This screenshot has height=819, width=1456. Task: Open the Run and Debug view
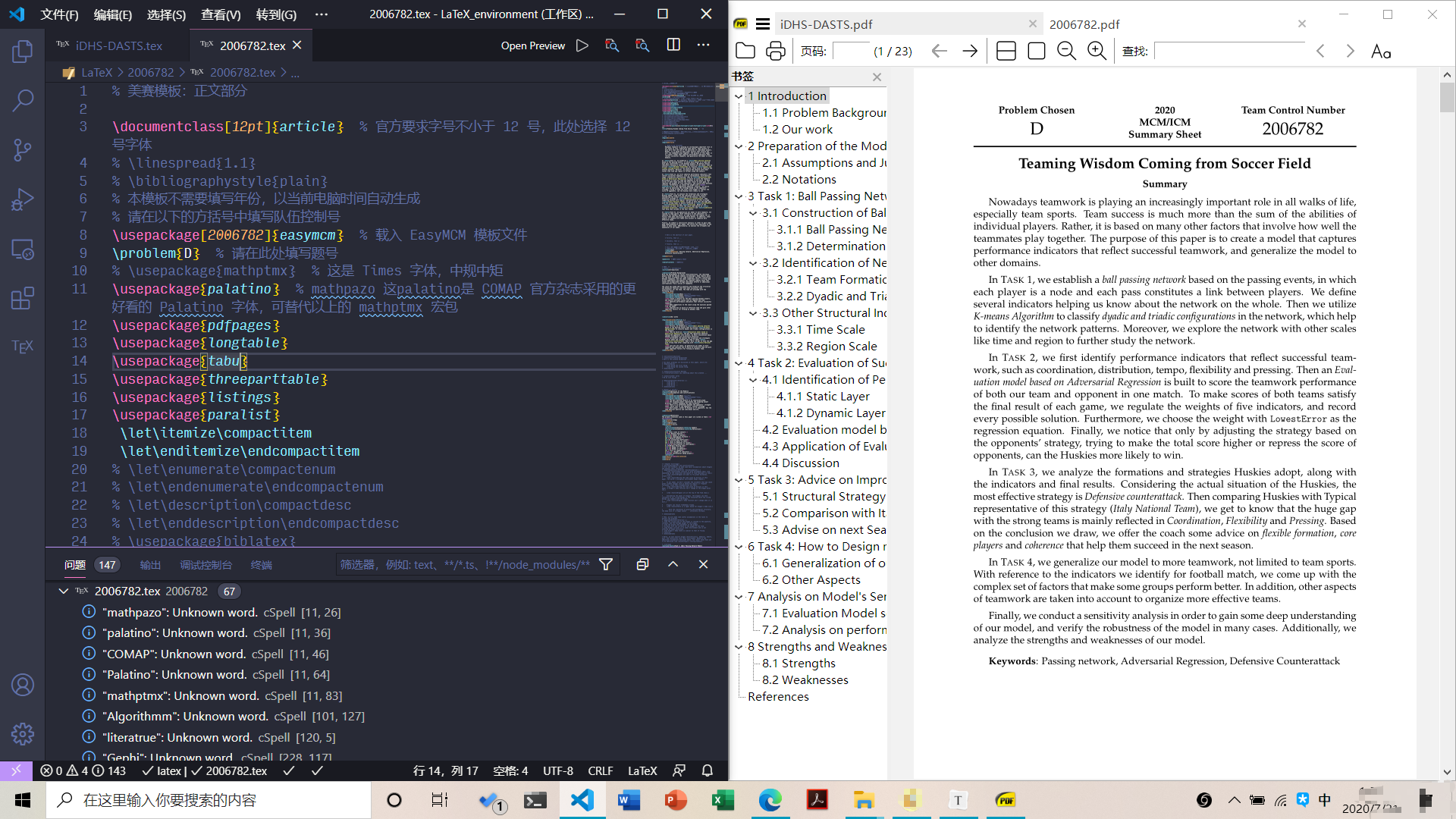[23, 199]
